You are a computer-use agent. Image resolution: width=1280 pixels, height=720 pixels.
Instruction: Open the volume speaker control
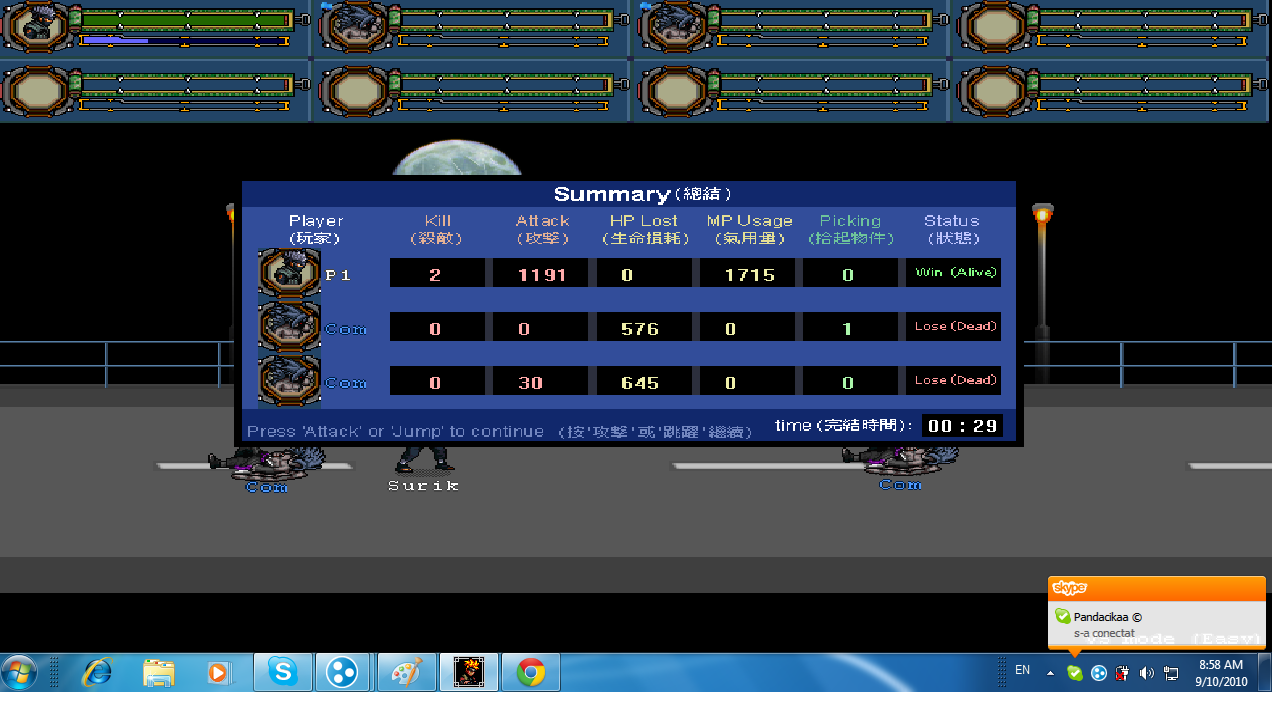(1147, 673)
